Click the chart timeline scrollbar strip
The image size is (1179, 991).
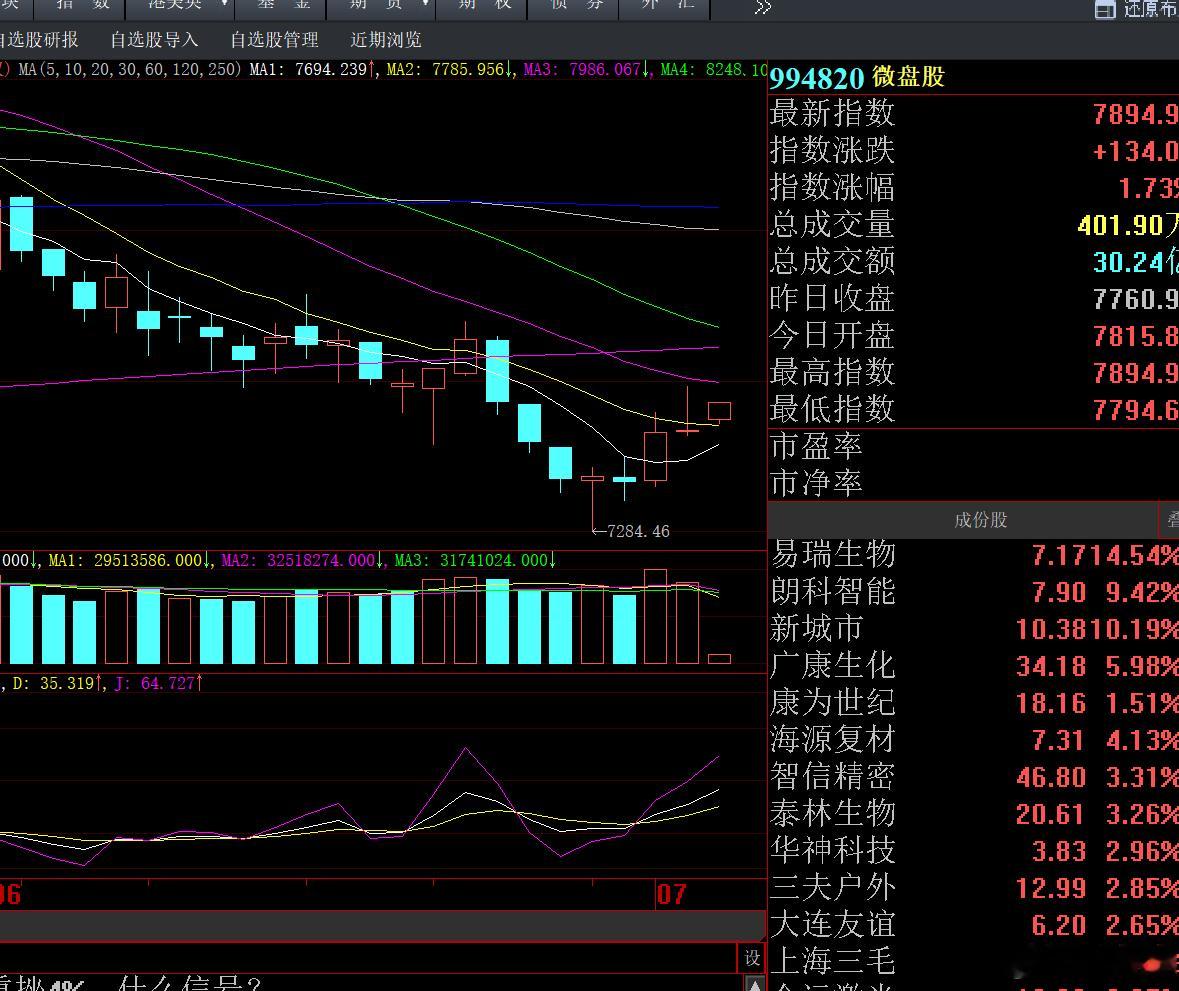coord(382,926)
